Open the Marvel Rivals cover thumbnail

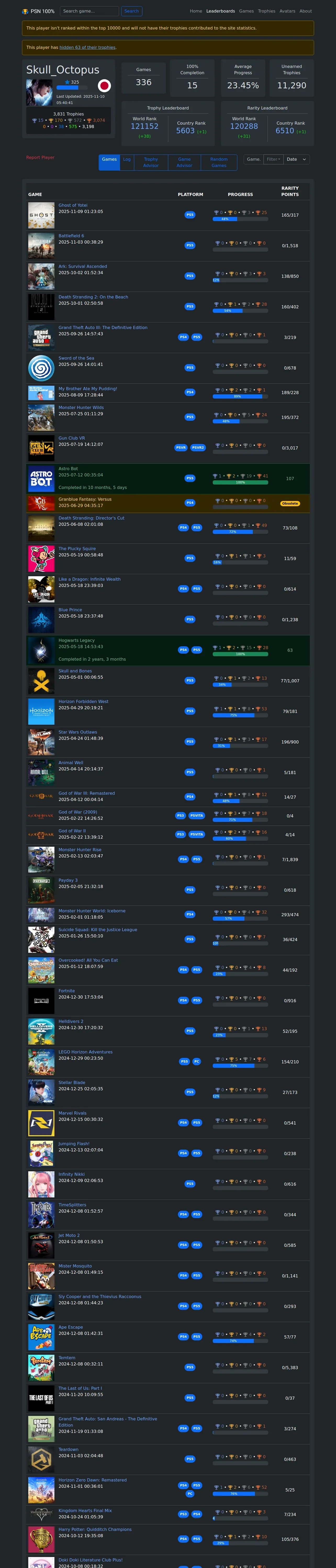point(41,1123)
